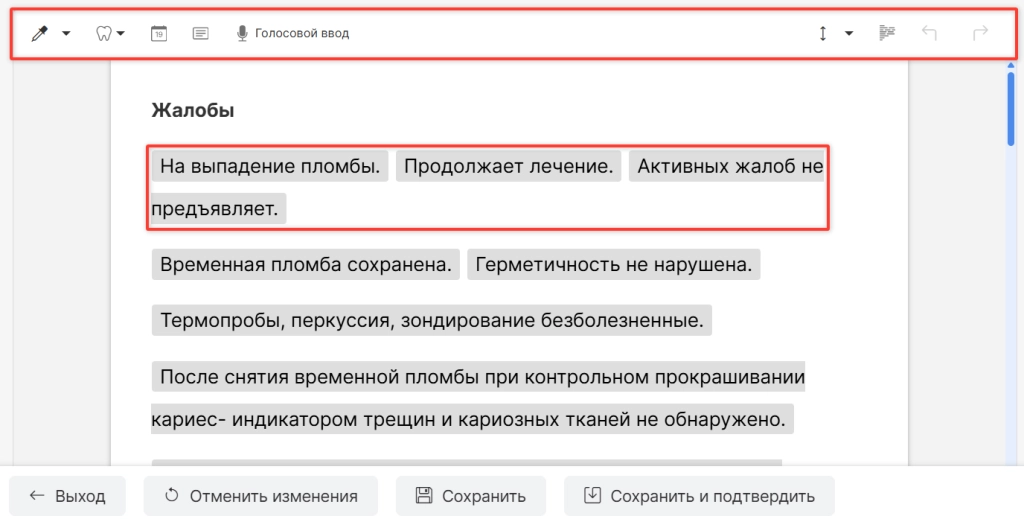Click the text structure formatting icon
This screenshot has height=519, width=1024.
(886, 33)
